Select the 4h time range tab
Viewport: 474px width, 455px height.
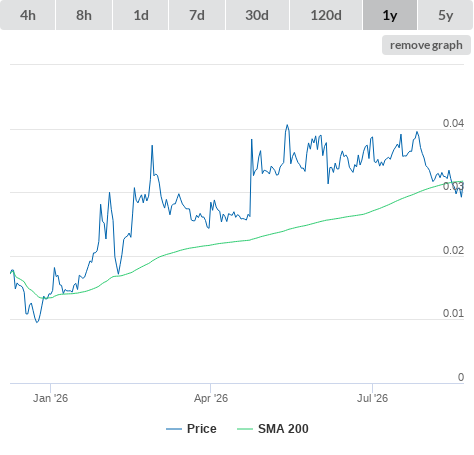28,15
